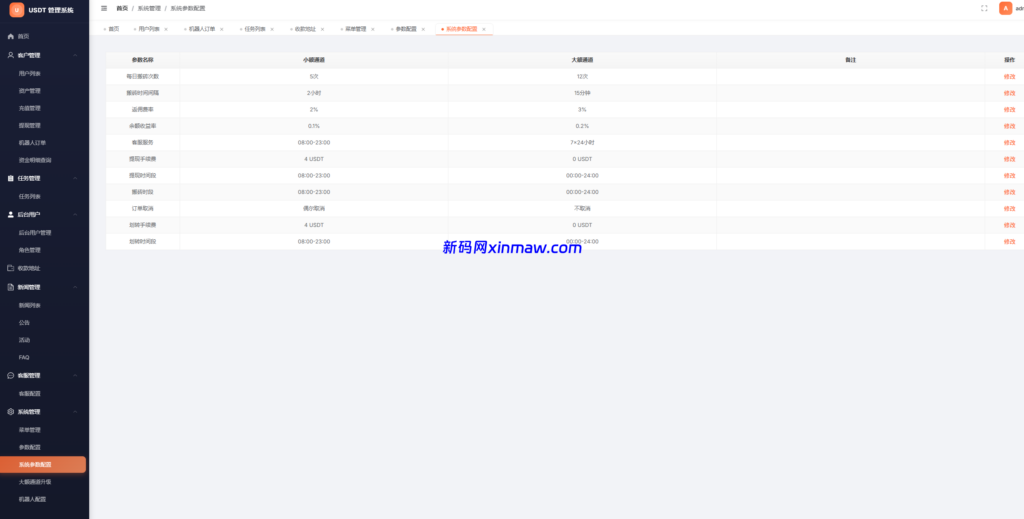Open 客服配置 in the sidebar
The image size is (1024, 519).
pos(29,394)
